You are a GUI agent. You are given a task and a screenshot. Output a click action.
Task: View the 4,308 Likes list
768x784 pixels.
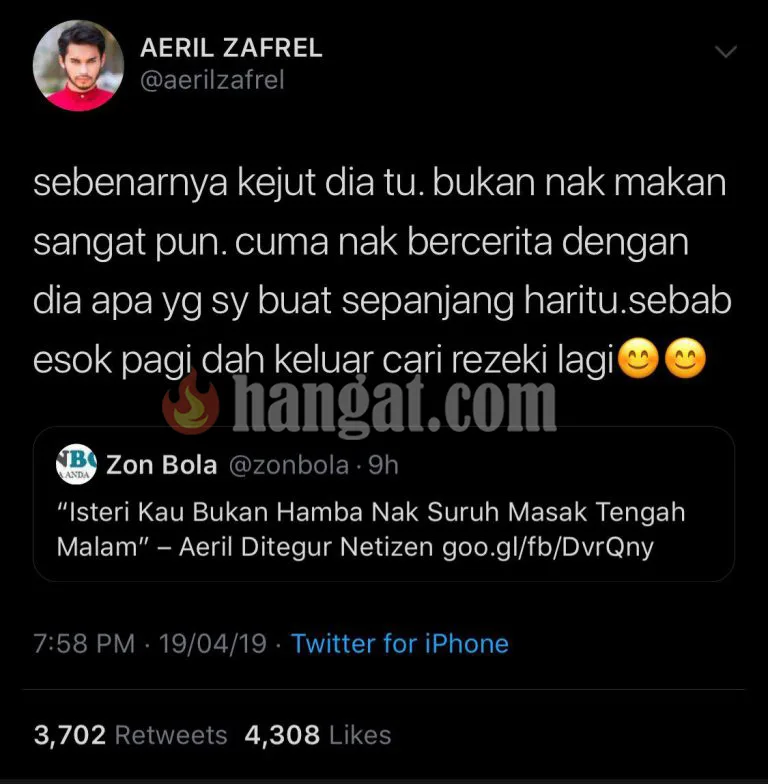click(318, 735)
